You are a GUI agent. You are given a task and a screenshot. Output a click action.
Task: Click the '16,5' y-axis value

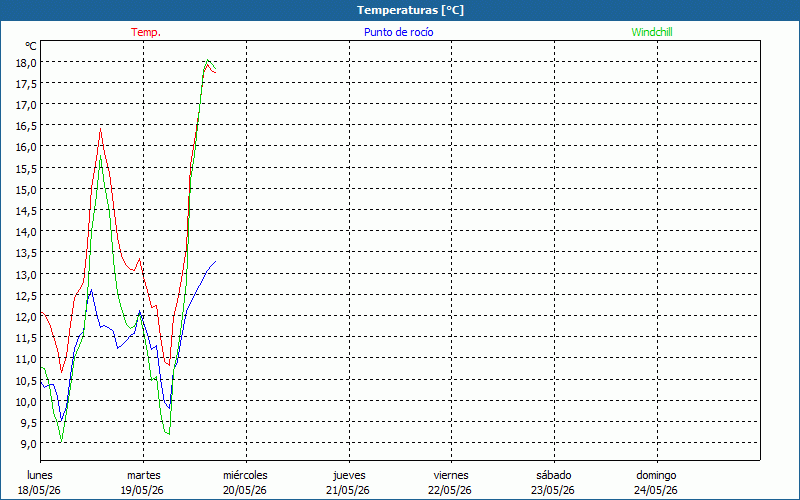[x=26, y=127]
